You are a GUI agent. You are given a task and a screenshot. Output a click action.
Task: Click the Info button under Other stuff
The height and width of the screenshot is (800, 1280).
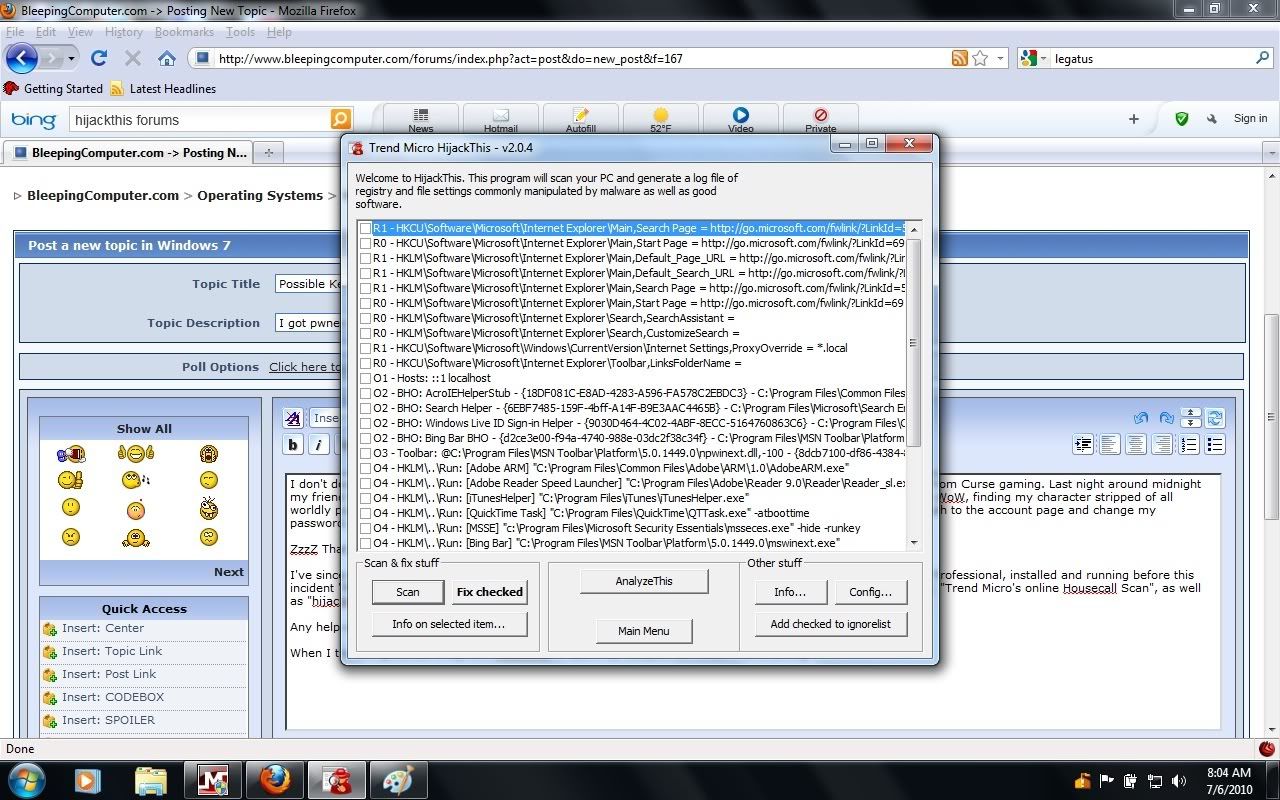point(790,591)
